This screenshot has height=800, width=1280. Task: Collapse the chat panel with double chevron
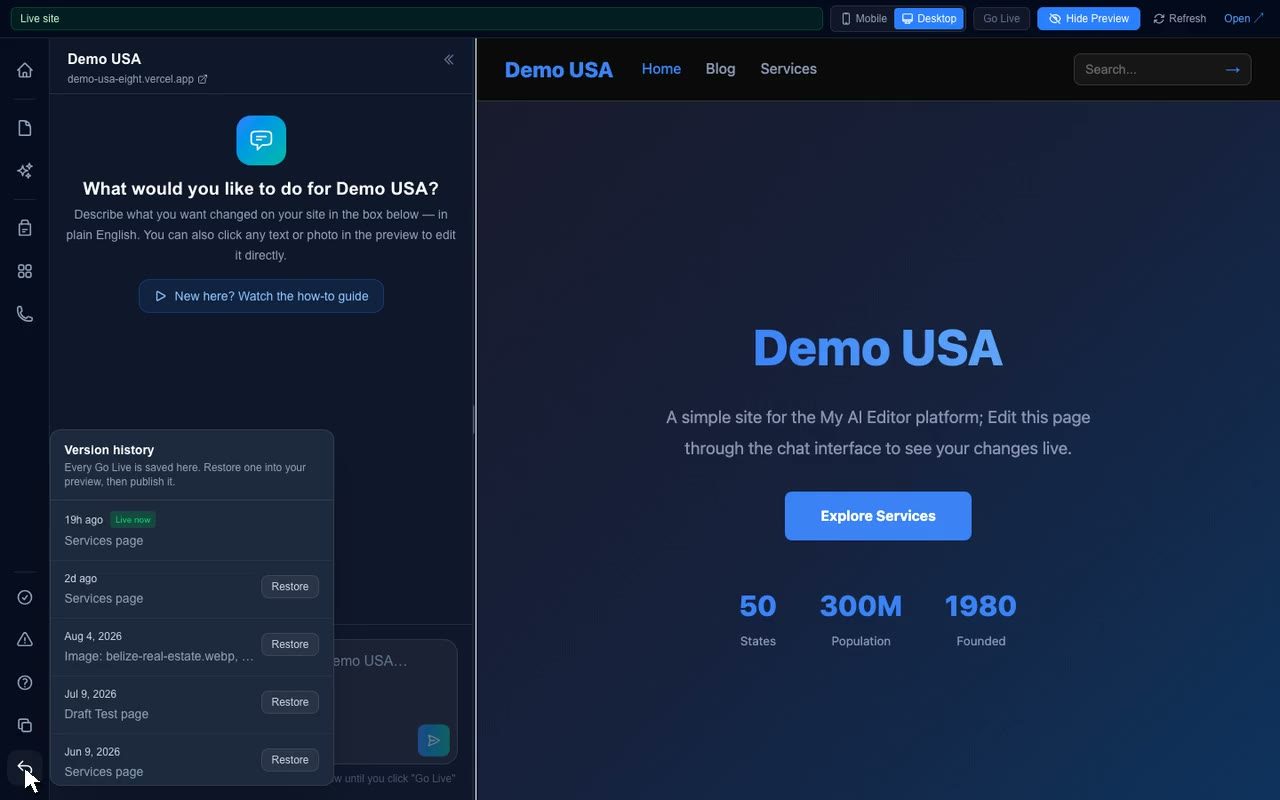(x=449, y=60)
